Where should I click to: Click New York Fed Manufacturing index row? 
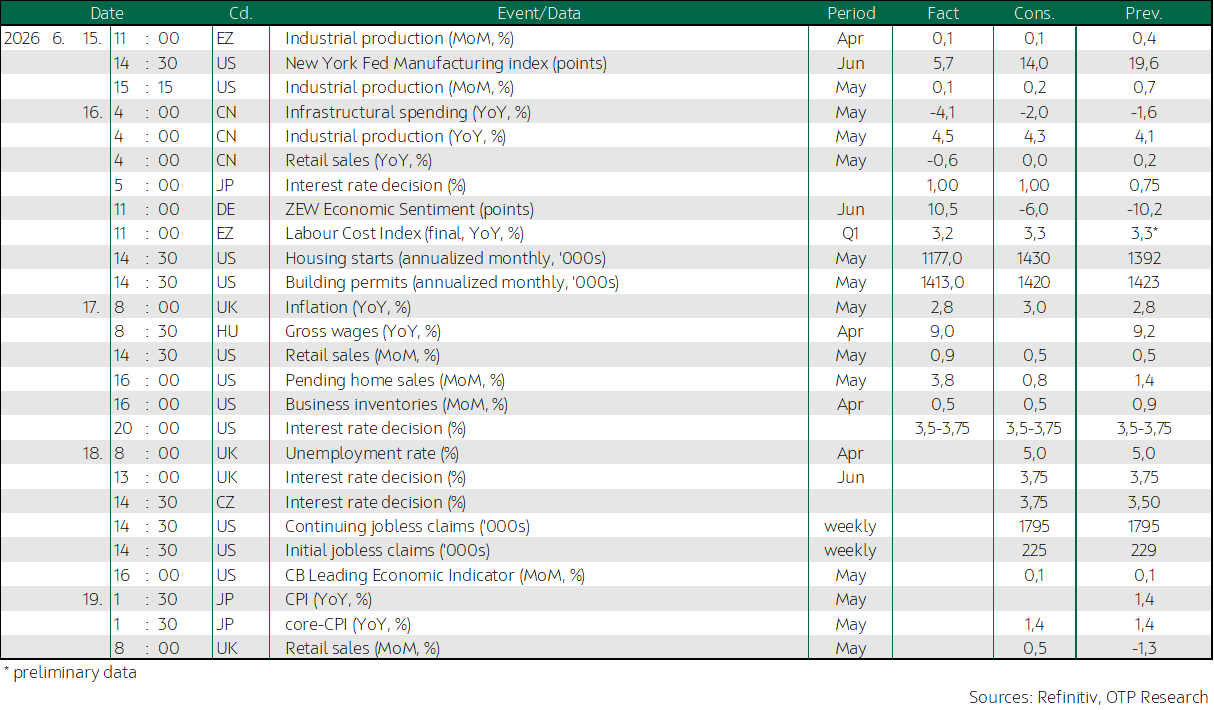click(606, 63)
